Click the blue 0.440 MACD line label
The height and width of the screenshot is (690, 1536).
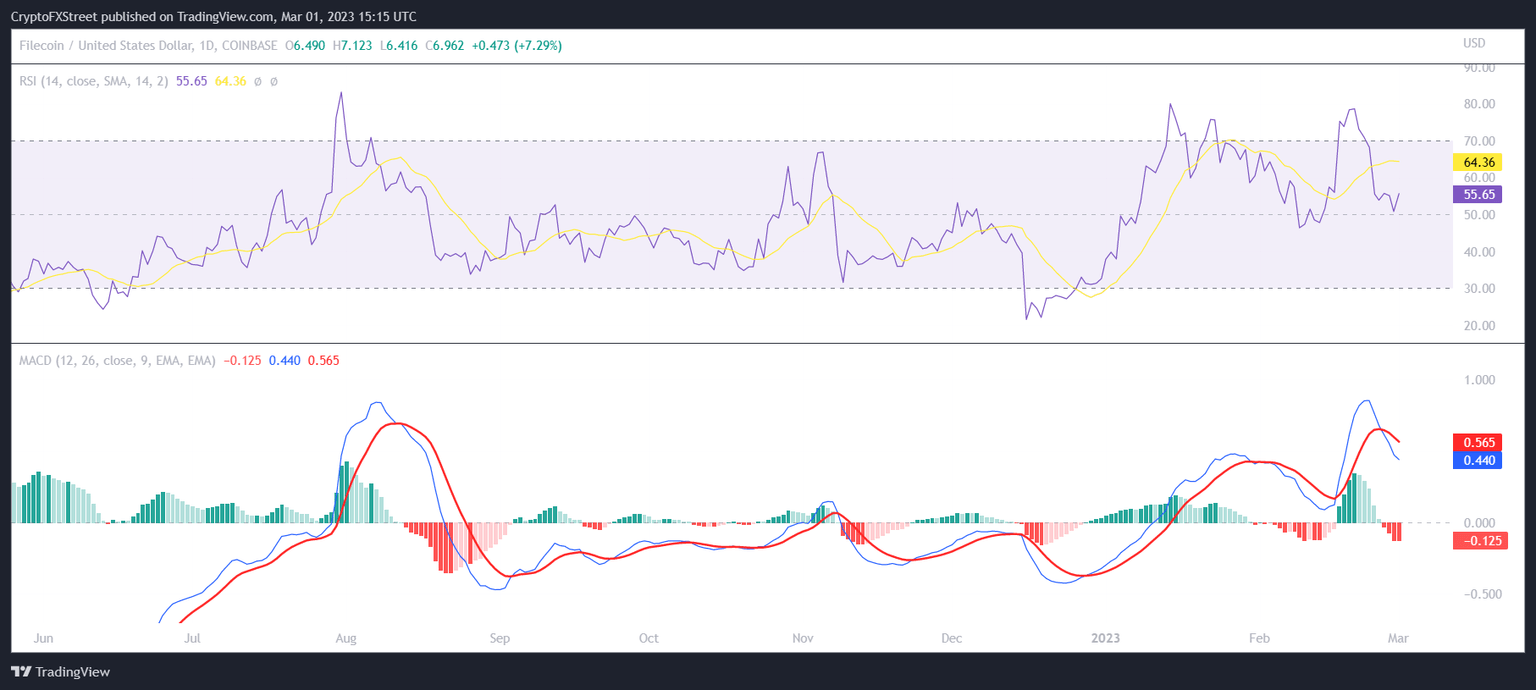(x=1478, y=460)
